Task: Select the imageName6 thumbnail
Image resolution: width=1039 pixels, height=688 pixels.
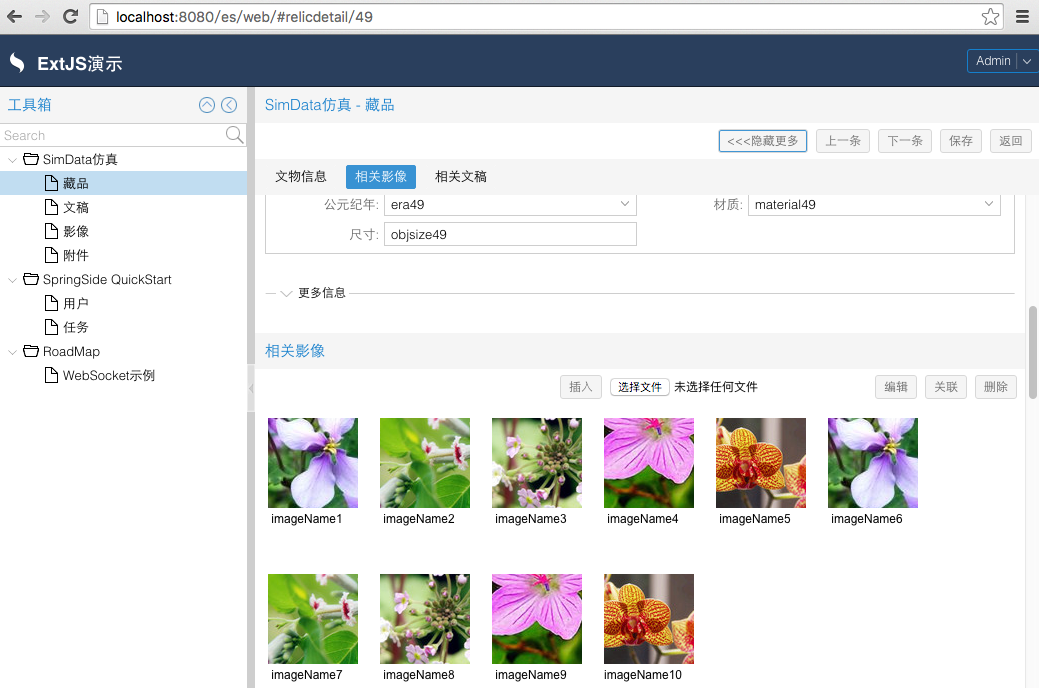Action: [873, 463]
